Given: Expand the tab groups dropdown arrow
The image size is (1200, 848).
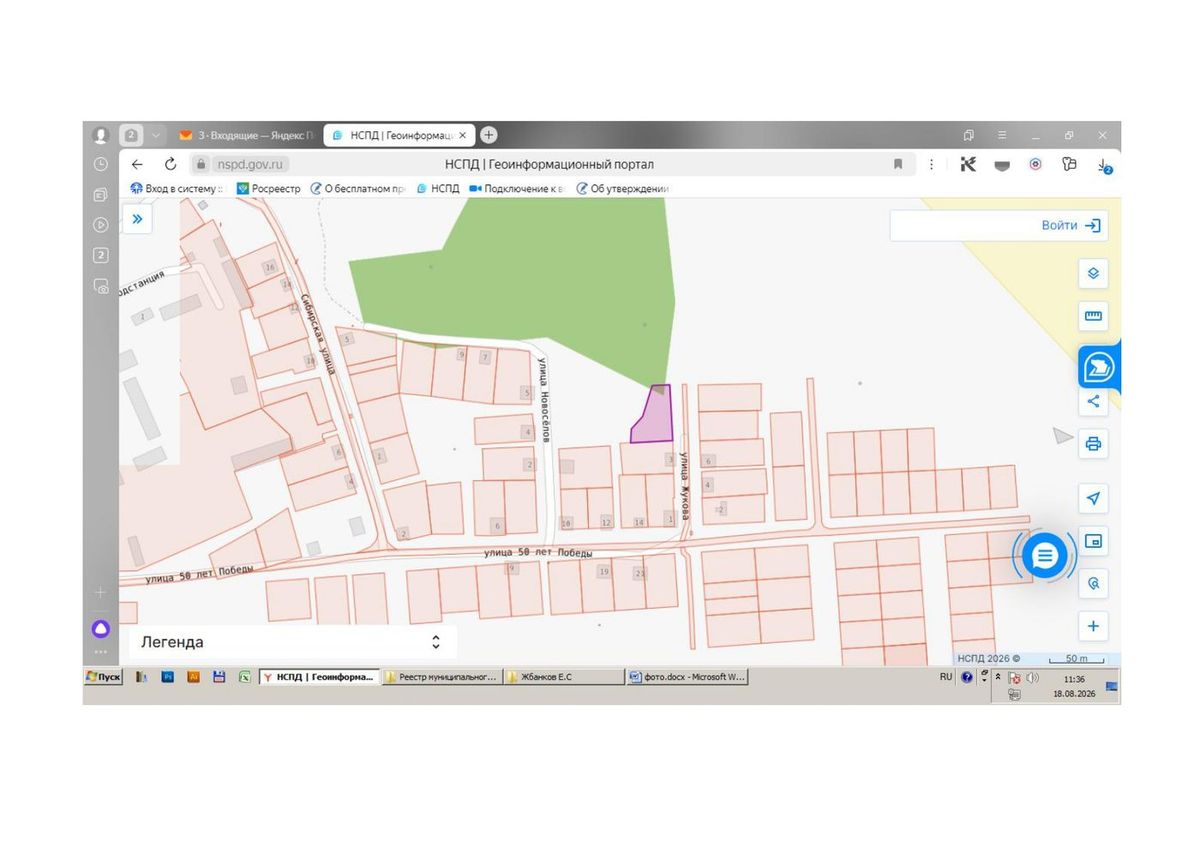Looking at the screenshot, I should (155, 135).
